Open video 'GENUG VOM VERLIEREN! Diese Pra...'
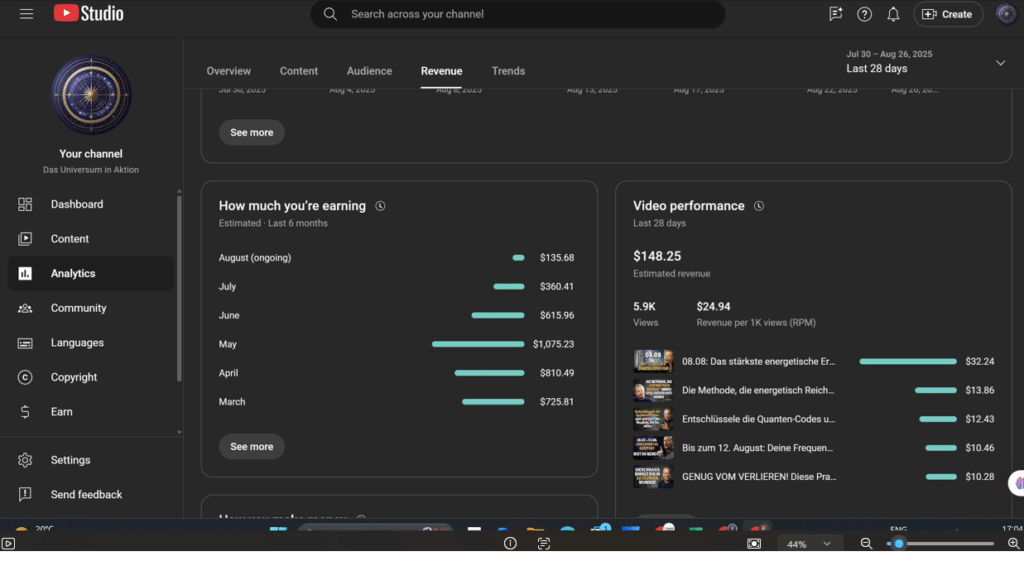The height and width of the screenshot is (585, 1024). (x=759, y=477)
